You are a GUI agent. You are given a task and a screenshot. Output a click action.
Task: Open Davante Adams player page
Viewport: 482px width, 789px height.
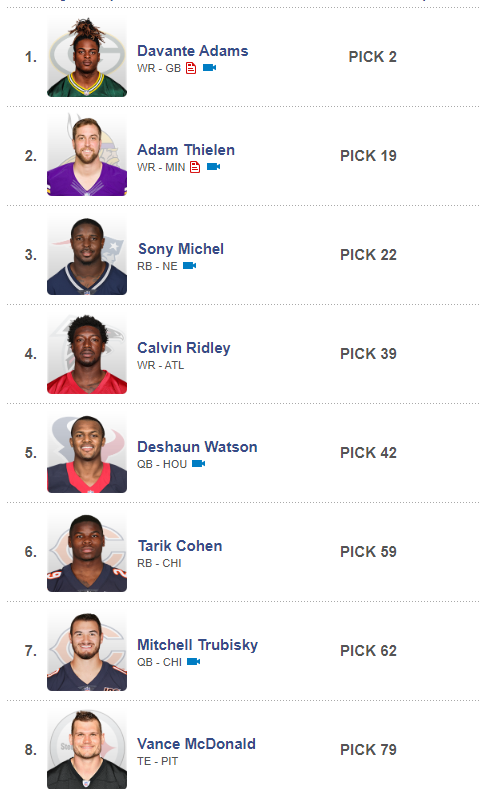tap(193, 51)
